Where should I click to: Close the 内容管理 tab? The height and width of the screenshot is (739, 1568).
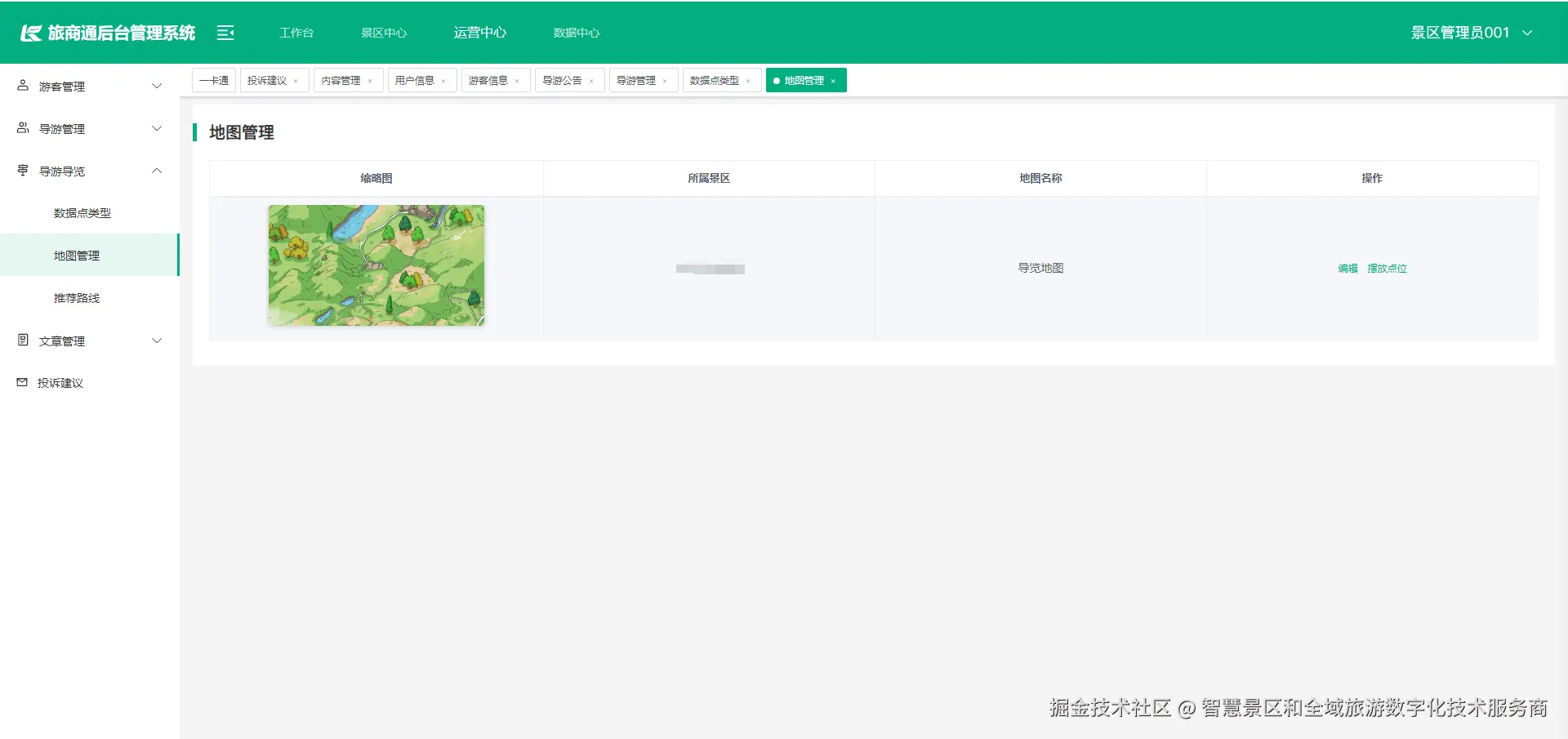(x=371, y=80)
